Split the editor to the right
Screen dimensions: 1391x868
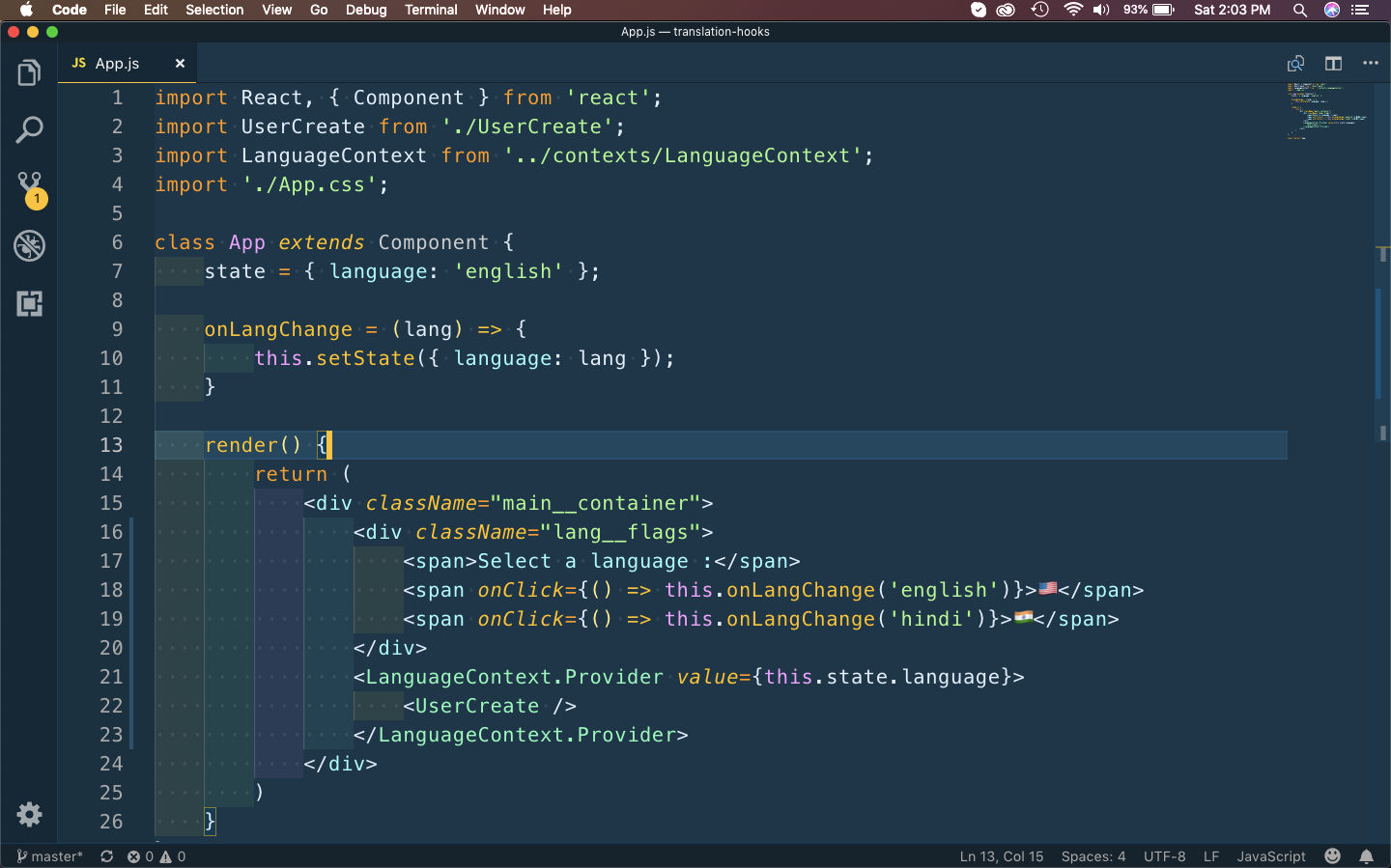point(1333,64)
